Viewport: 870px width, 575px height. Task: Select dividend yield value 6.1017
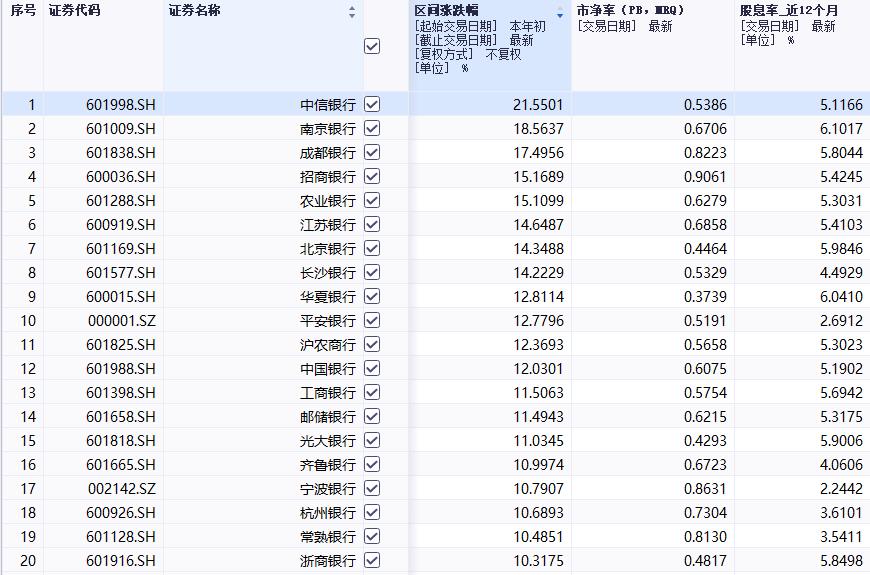click(x=841, y=128)
